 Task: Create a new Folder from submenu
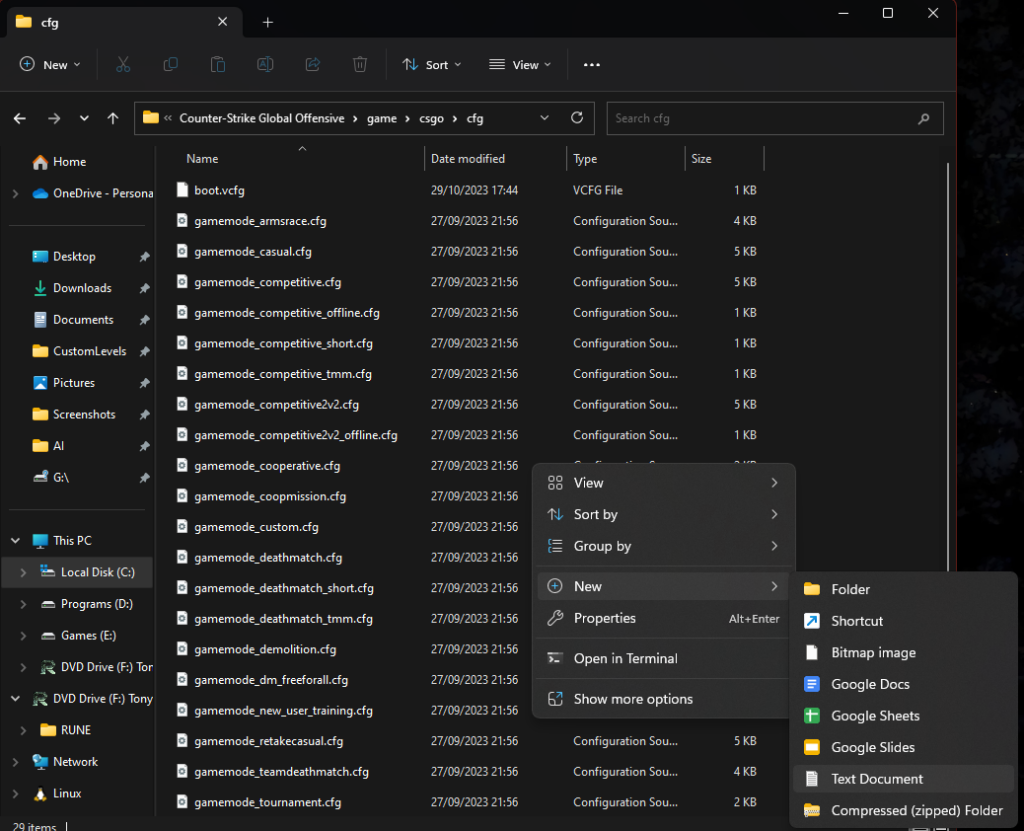tap(903, 589)
